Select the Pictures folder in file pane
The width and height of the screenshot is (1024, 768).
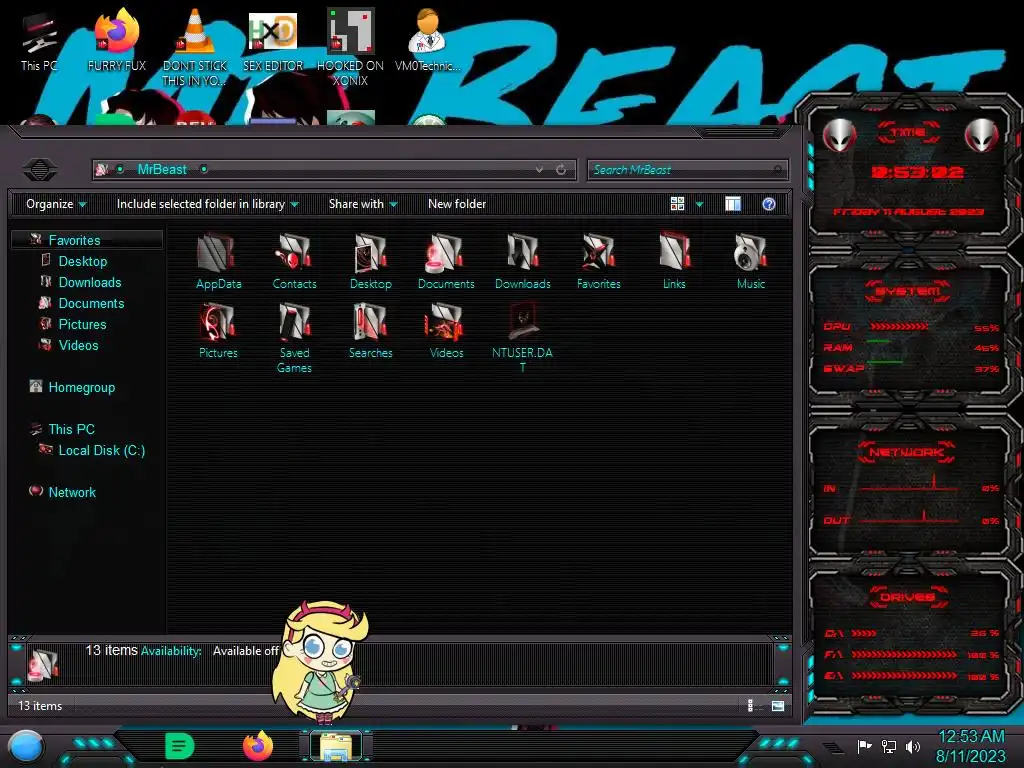pos(218,330)
